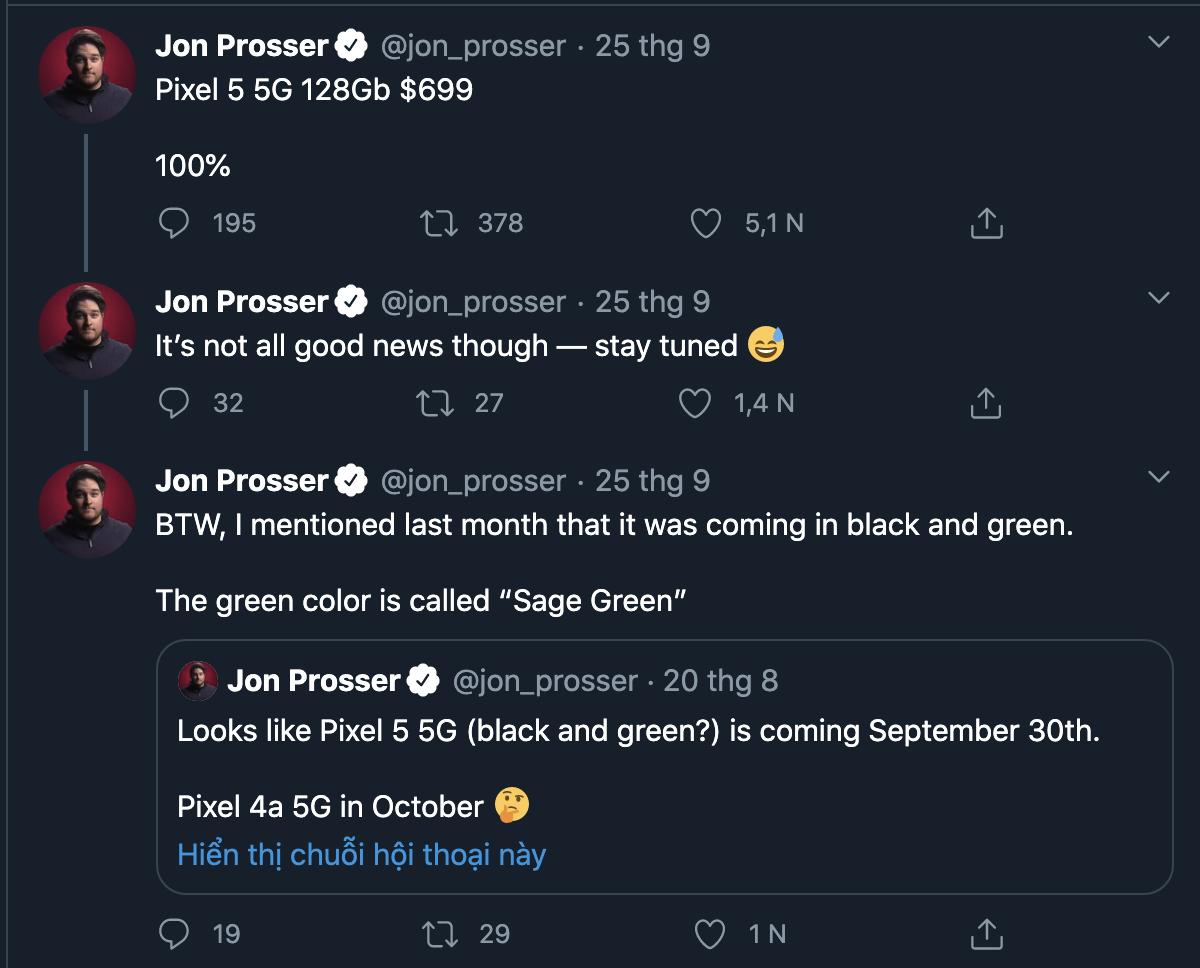Click "Hiển thị chuỗi hội thoại này" link
1200x968 pixels.
[x=361, y=855]
